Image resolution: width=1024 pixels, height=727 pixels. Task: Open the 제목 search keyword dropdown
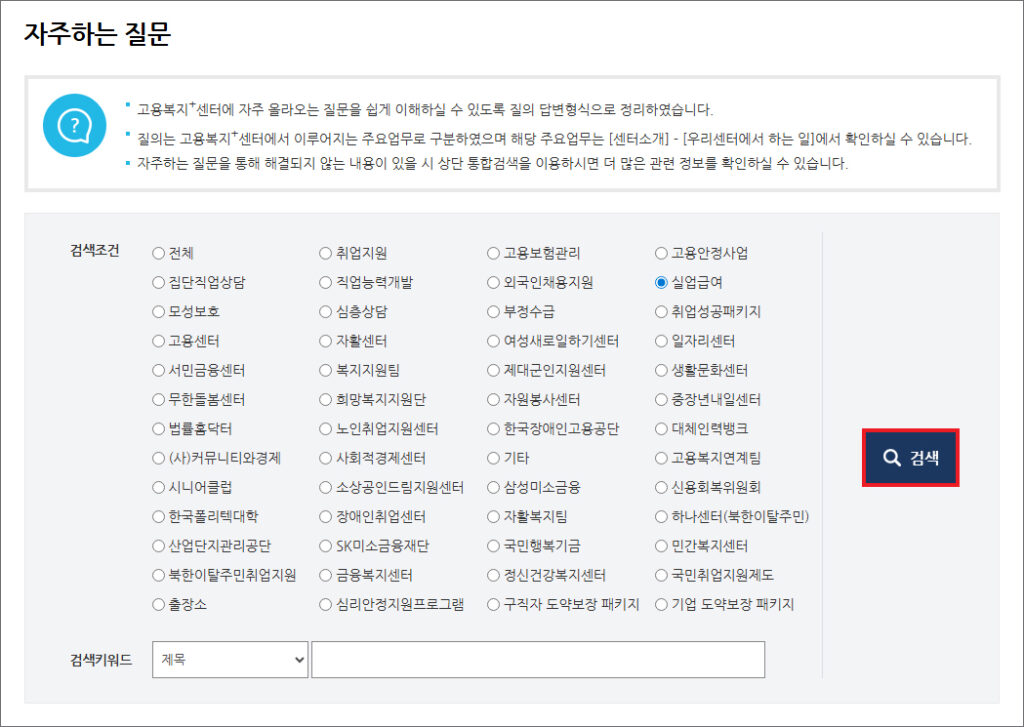(x=230, y=660)
